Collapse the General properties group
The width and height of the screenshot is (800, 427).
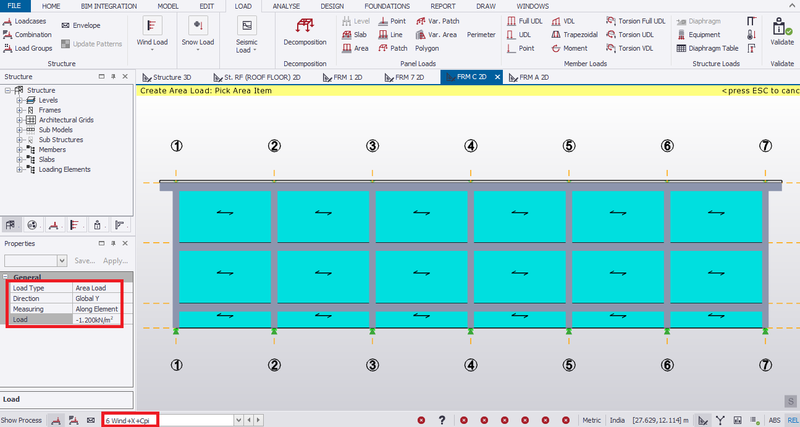tap(6, 278)
